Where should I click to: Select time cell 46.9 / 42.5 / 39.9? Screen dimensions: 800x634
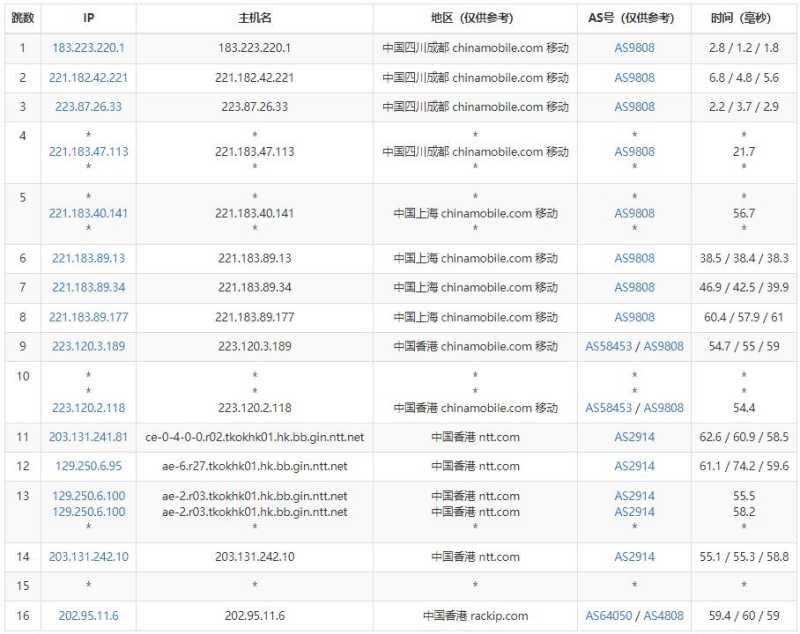[x=744, y=287]
